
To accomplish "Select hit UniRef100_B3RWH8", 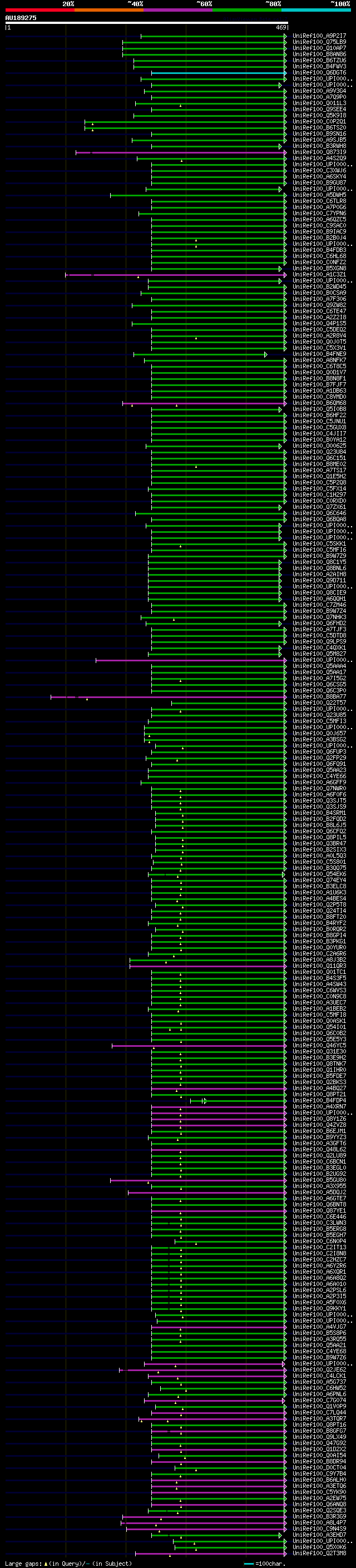I will (x=319, y=146).
